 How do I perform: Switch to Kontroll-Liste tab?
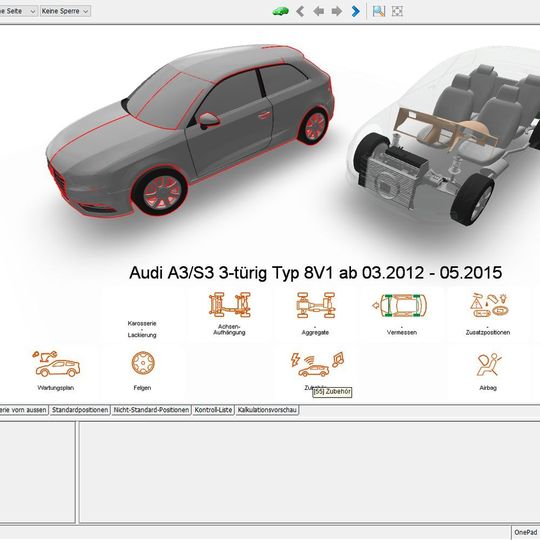pyautogui.click(x=213, y=410)
